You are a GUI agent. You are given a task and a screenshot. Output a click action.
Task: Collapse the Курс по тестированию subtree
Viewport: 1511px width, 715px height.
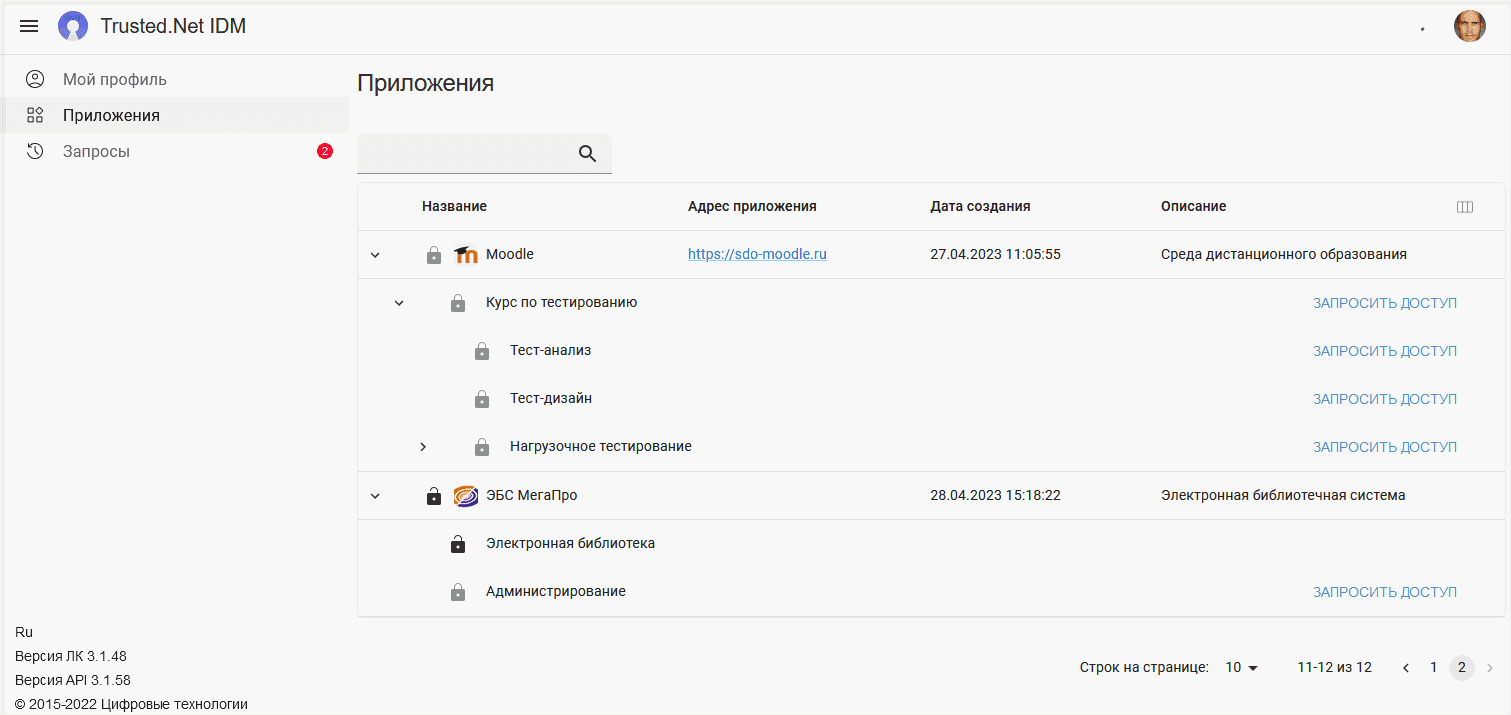point(400,303)
